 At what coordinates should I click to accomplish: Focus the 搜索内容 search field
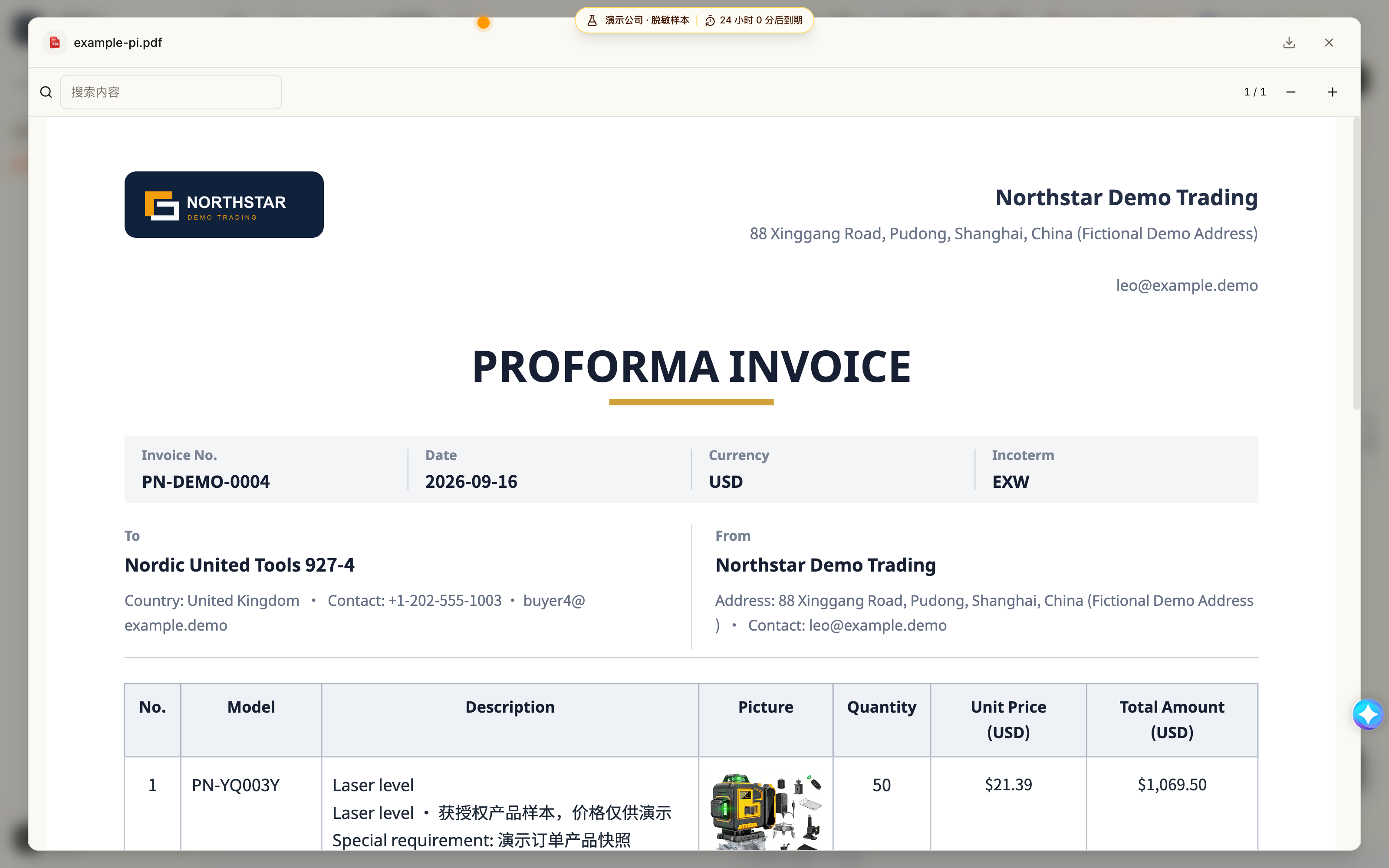(171, 92)
